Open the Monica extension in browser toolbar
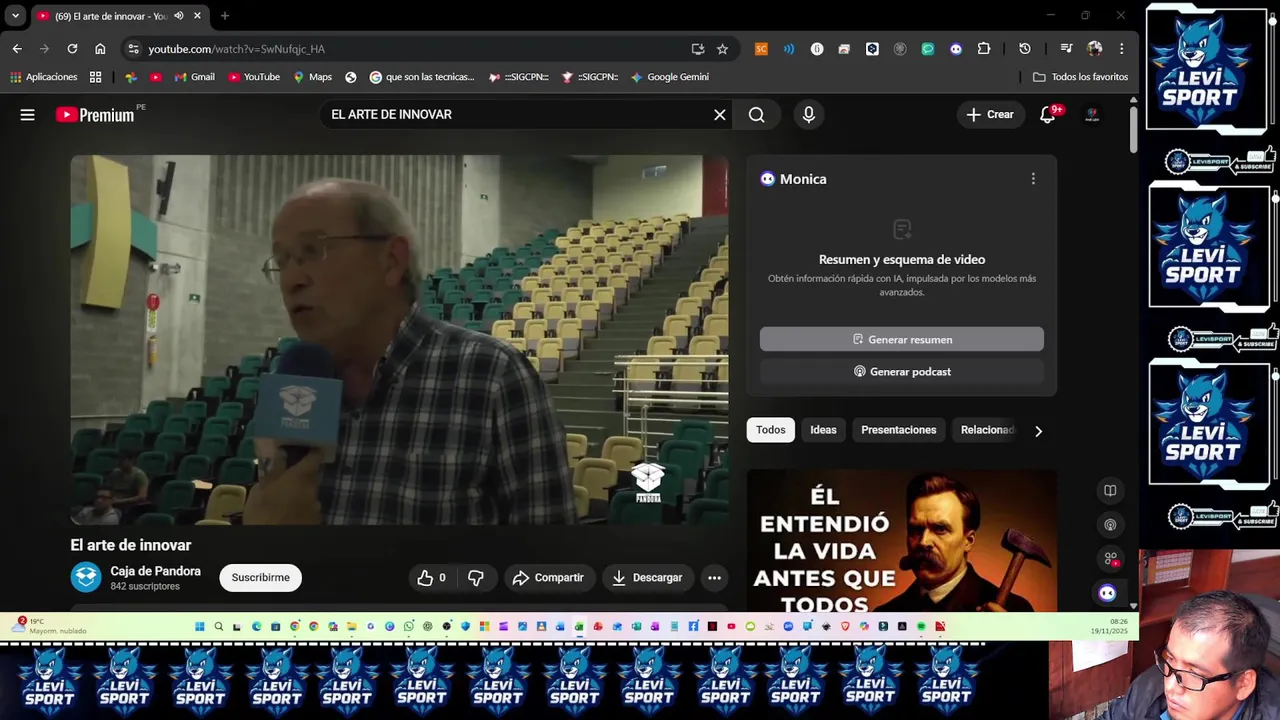Screen dimensions: 1280x720 click(x=956, y=49)
